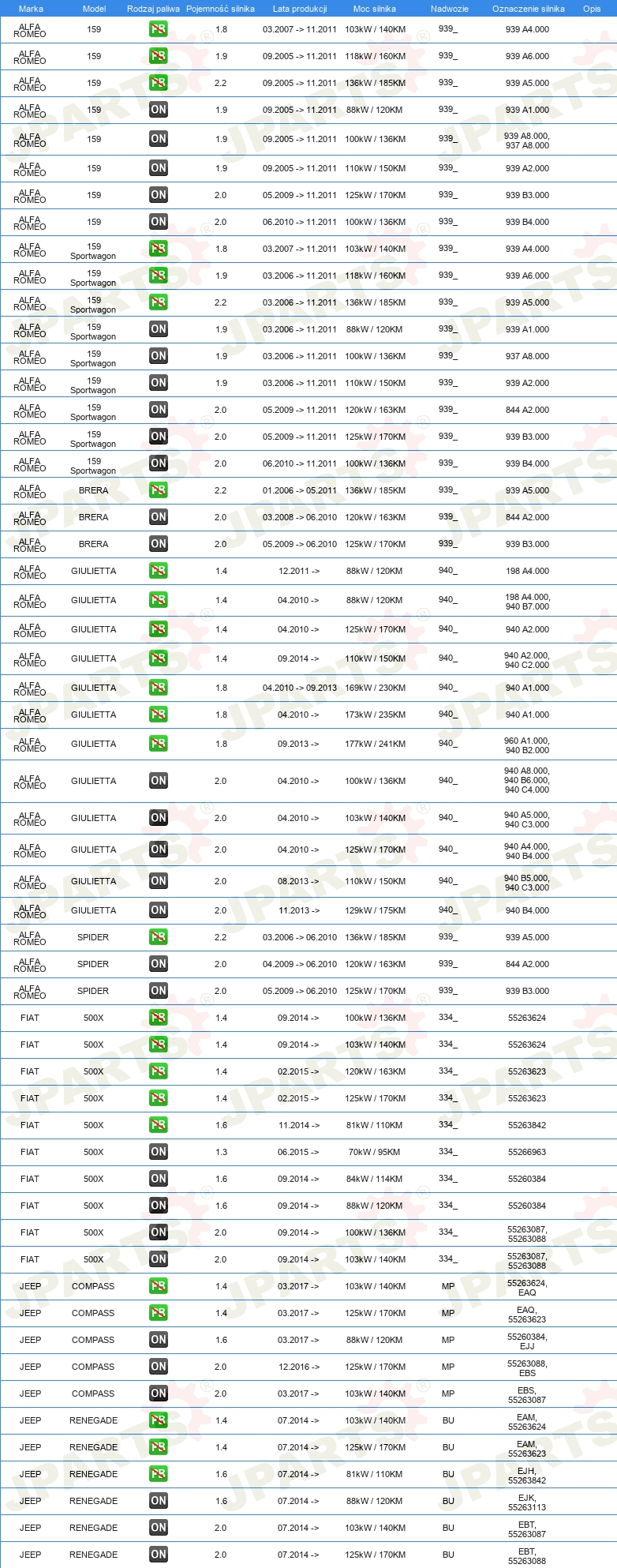
Task: Click the PB icon in the BRERA 2.2 row
Action: coord(159,490)
